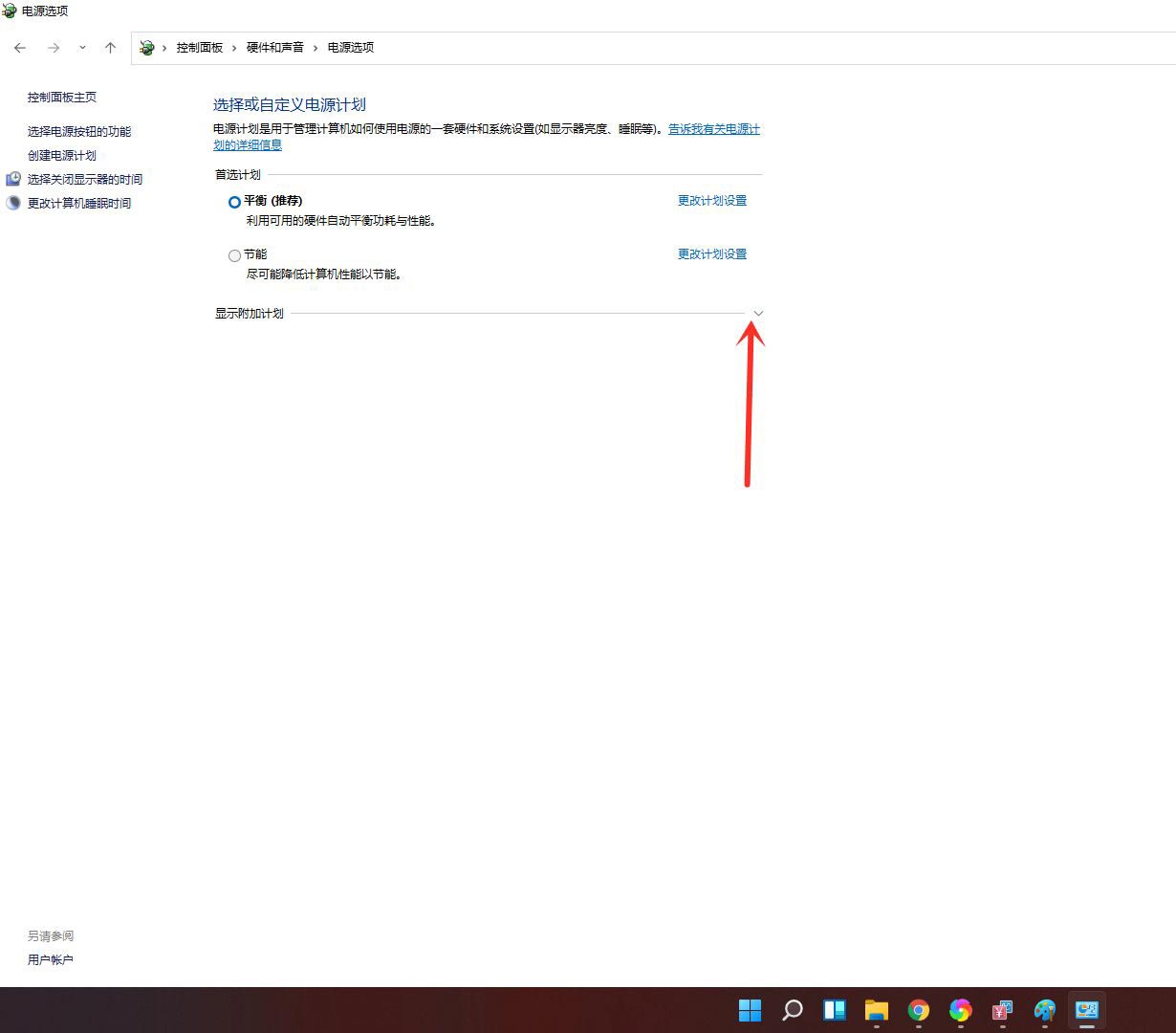Viewport: 1176px width, 1033px height.
Task: Click the translation app icon in the taskbar
Action: [x=1002, y=1009]
